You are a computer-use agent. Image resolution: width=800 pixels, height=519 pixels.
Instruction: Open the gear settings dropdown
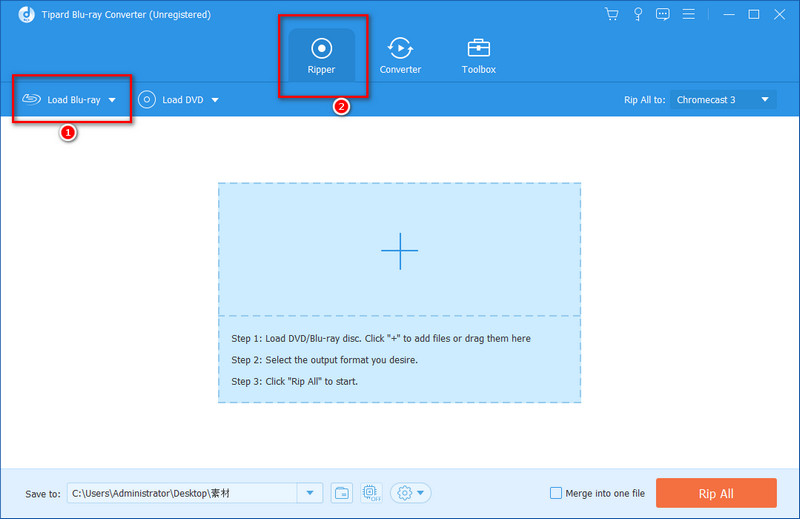(411, 493)
